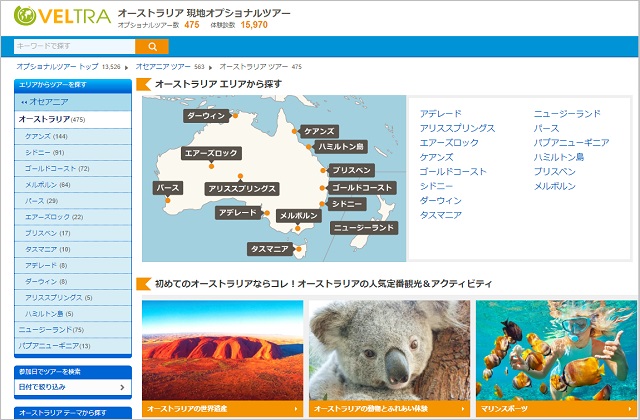Click アリススプリングス link in the text list

click(x=457, y=129)
